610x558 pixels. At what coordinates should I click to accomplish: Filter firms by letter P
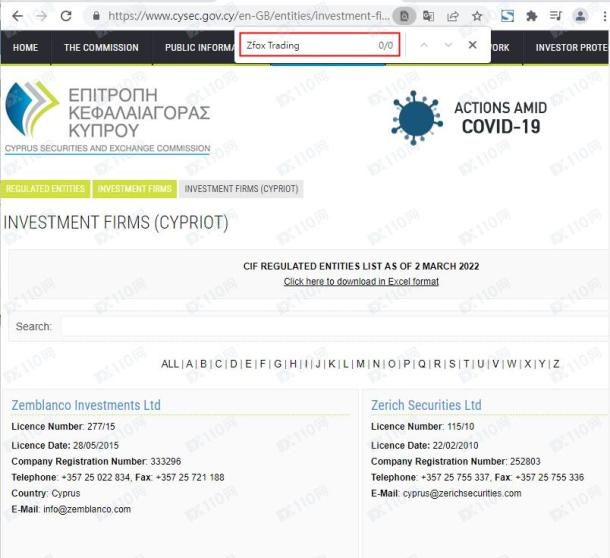click(x=407, y=364)
